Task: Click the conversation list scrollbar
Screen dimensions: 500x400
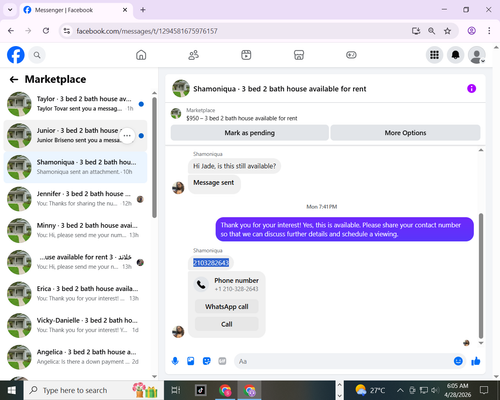Action: [154, 157]
